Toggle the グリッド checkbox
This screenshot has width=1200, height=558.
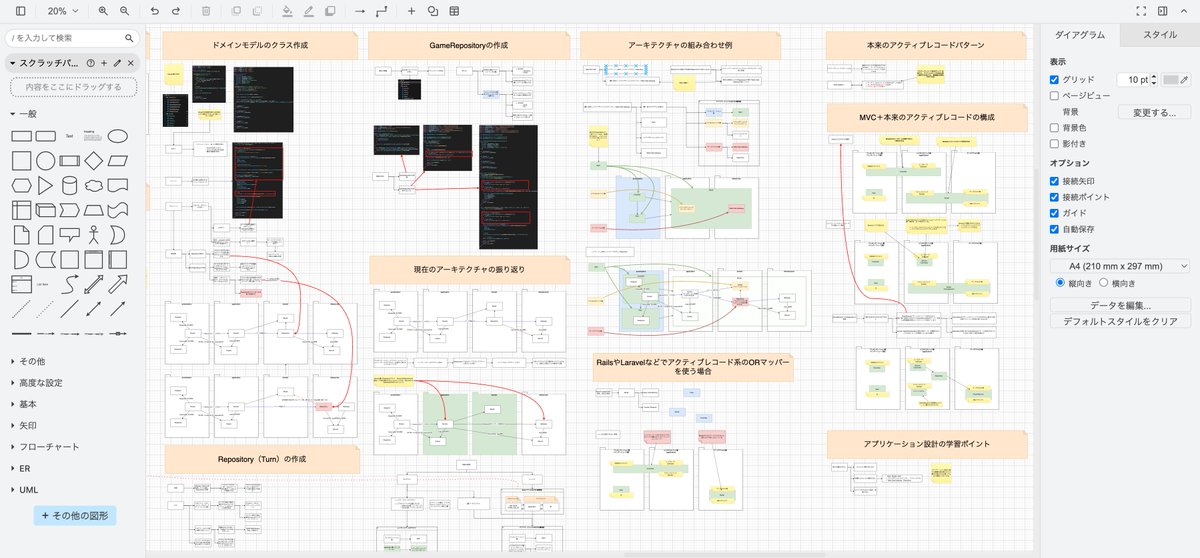tap(1054, 79)
